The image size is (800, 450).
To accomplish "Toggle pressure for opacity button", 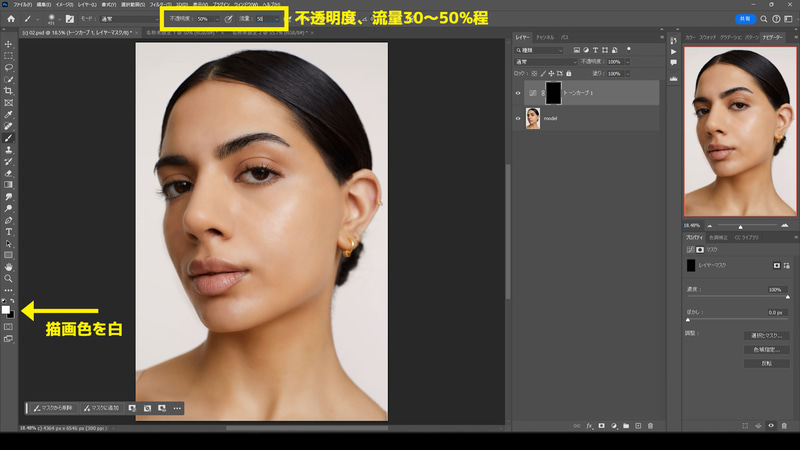I will click(x=229, y=19).
